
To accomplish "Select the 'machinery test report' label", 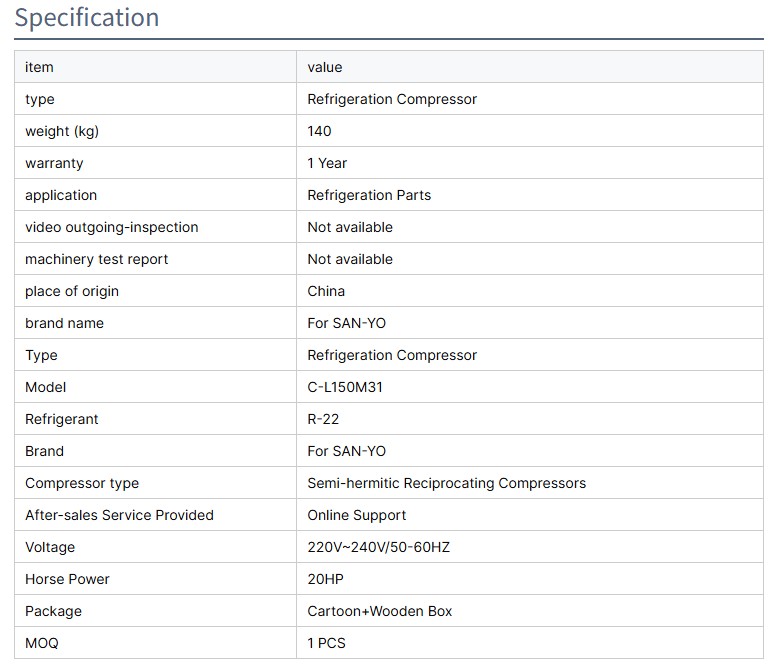I will [96, 259].
